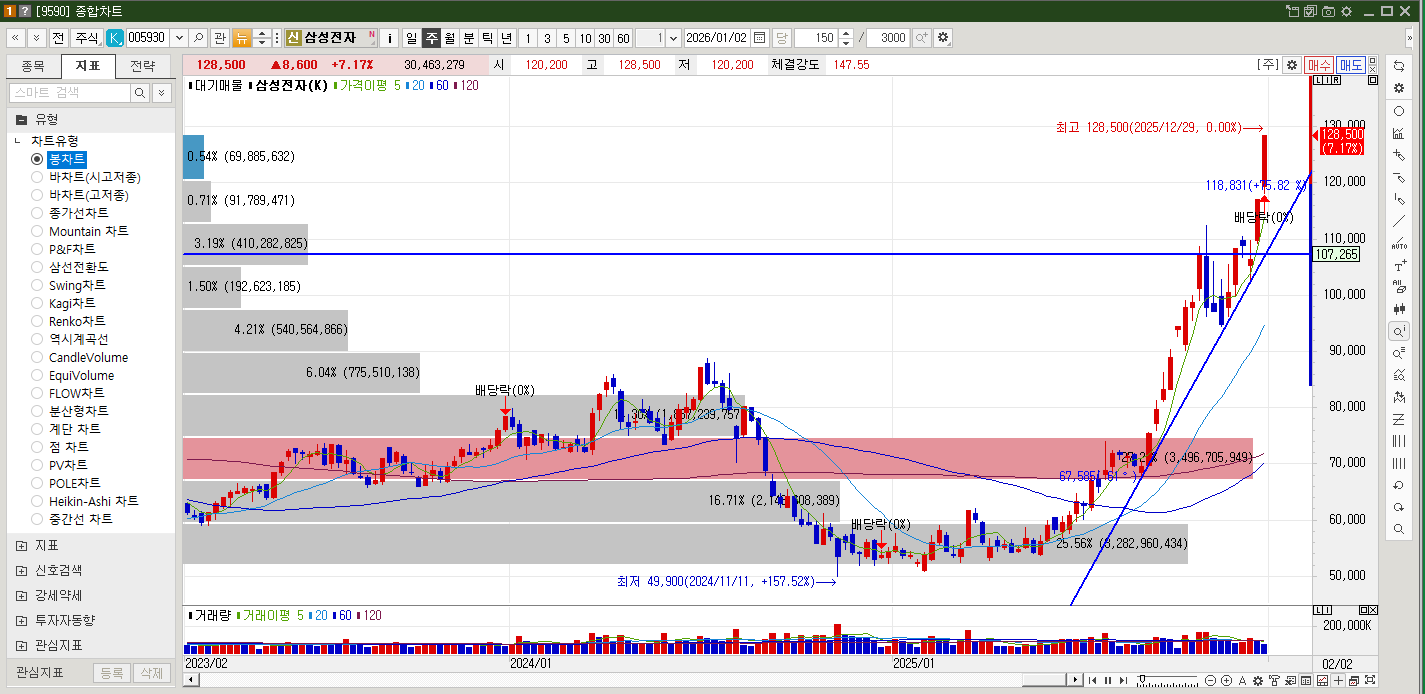Zoom in chart with plus icon

click(x=1227, y=680)
